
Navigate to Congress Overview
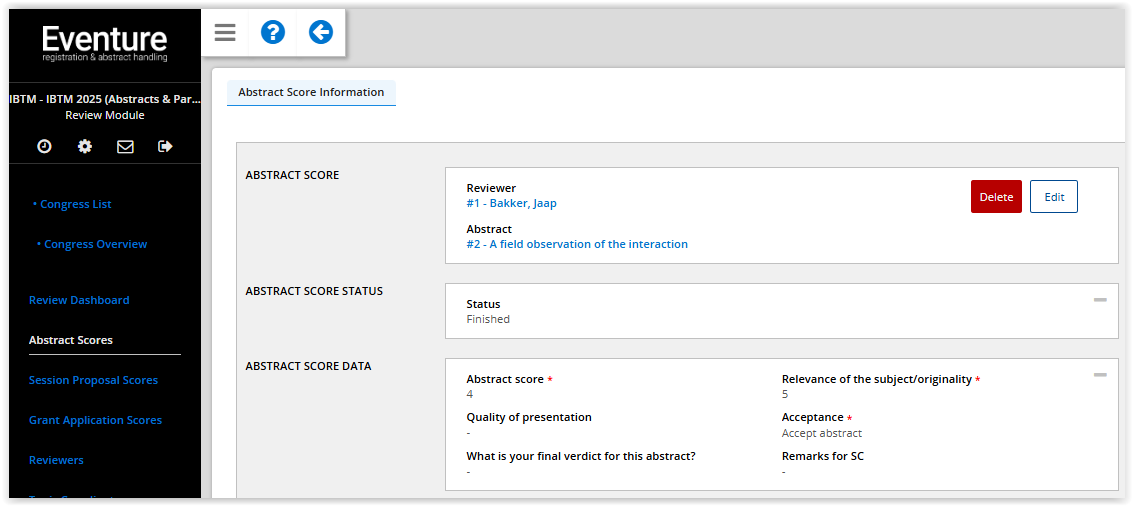coord(95,244)
